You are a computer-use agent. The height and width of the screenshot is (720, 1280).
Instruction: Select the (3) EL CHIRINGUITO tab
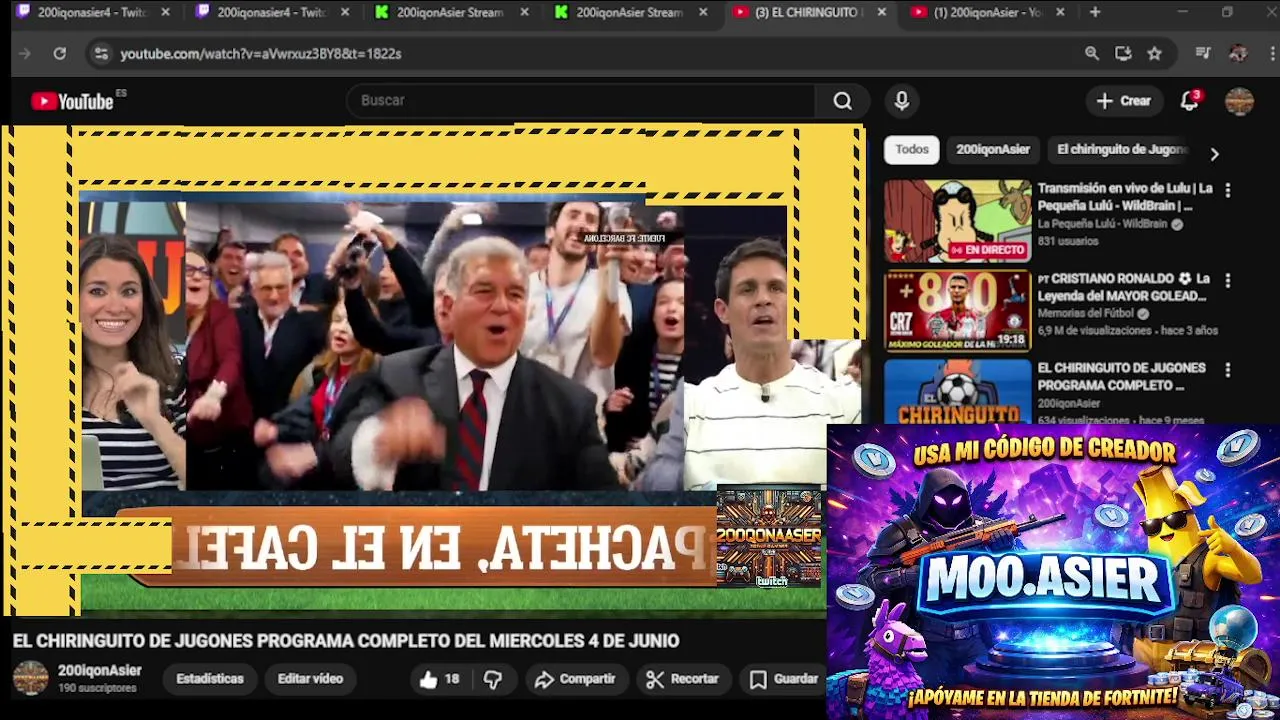click(810, 12)
